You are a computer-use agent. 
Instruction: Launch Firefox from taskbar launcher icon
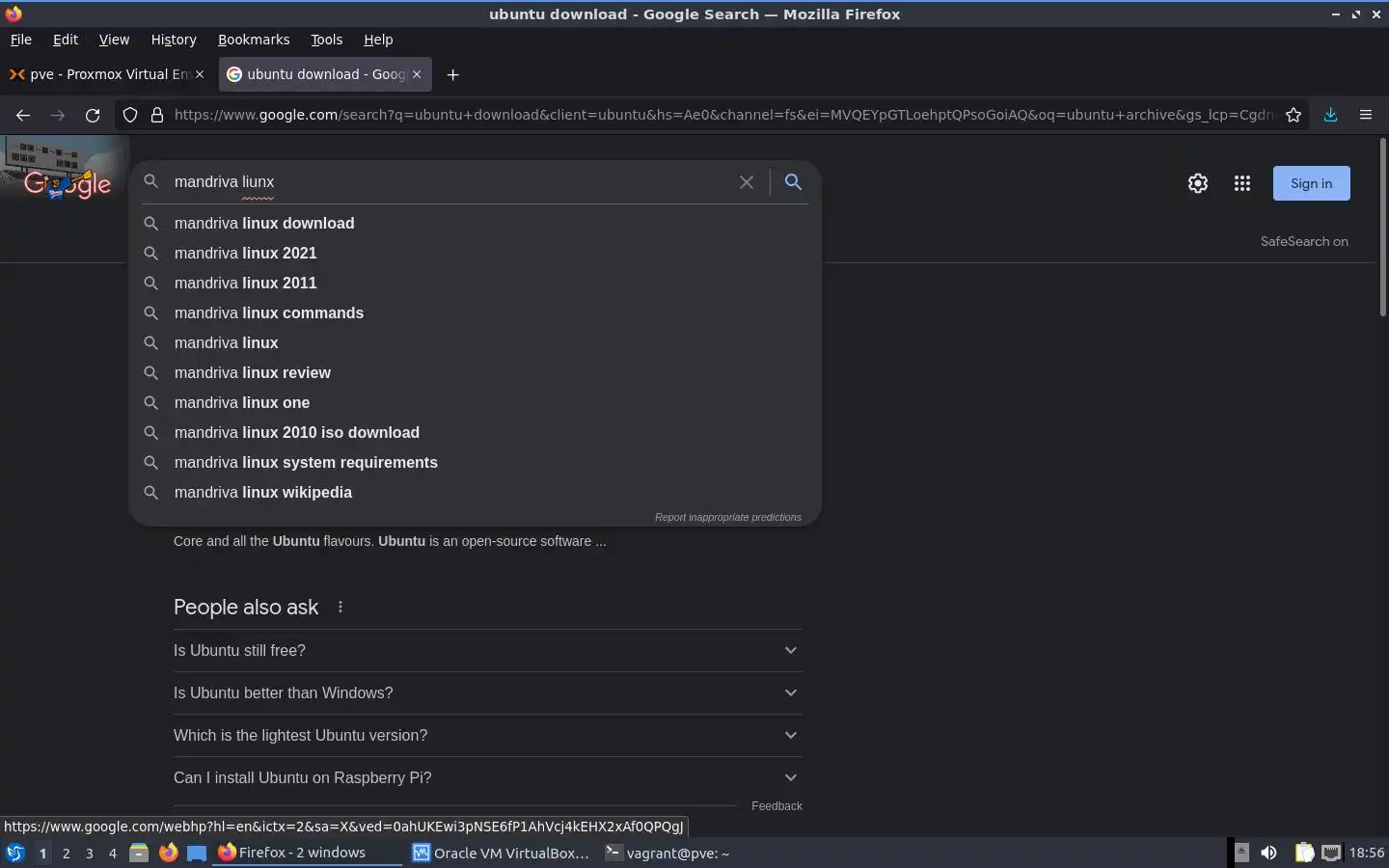[x=168, y=853]
